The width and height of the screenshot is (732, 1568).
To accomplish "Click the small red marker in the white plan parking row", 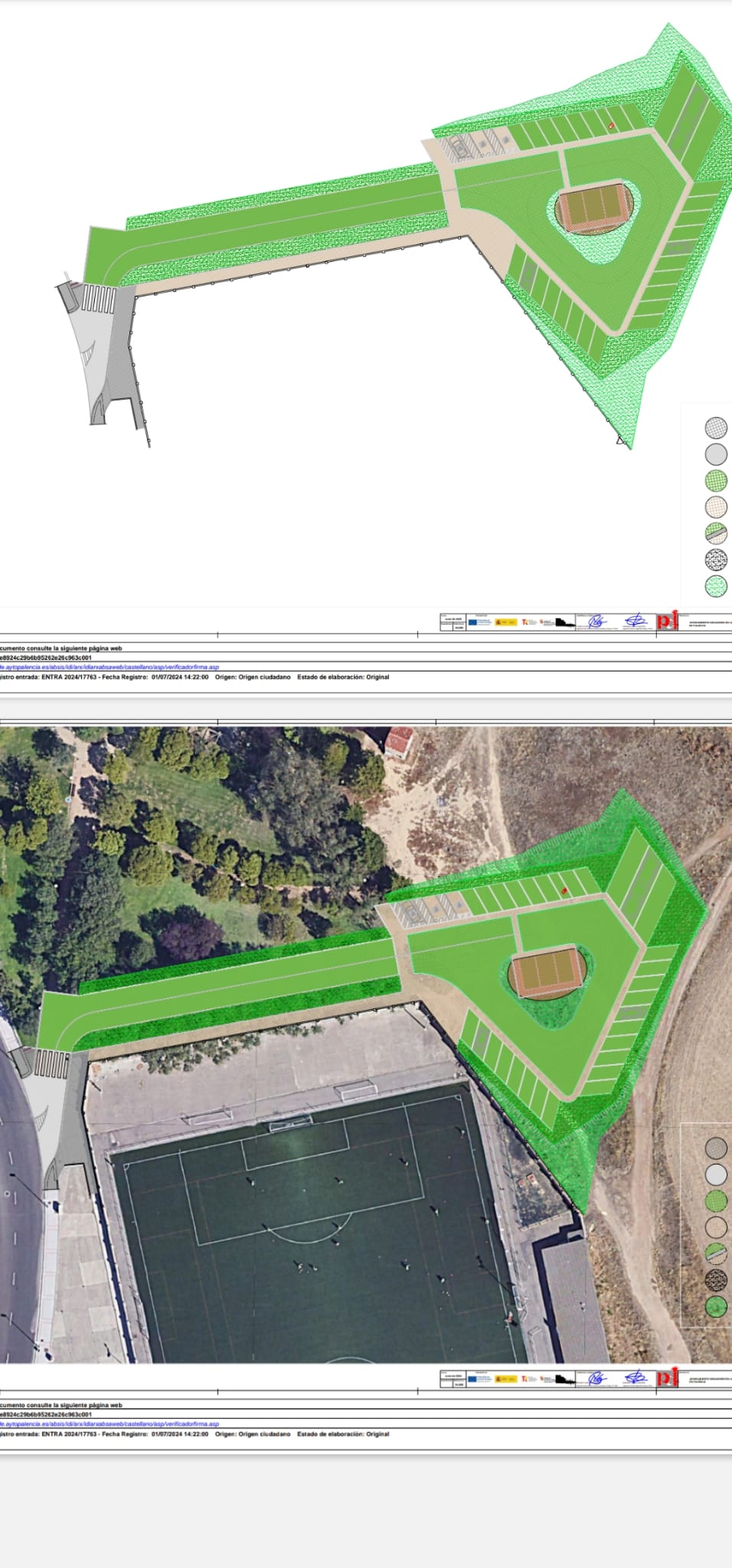I will (610, 125).
